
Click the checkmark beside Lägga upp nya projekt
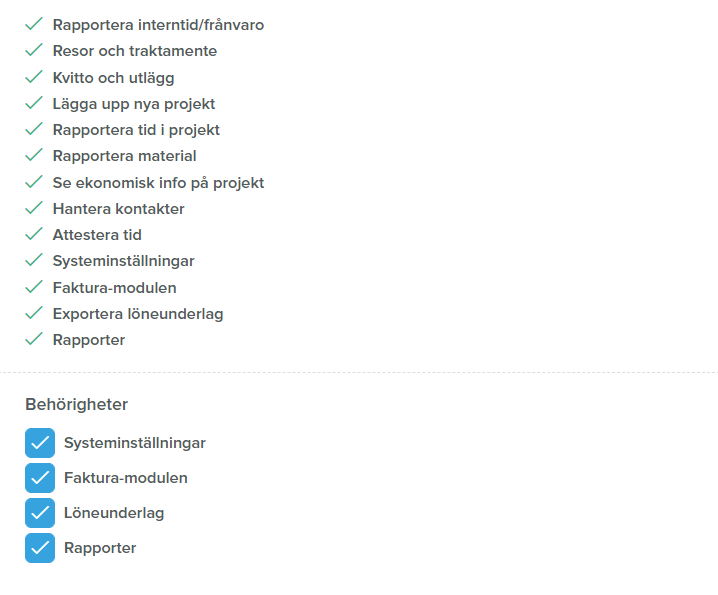point(34,103)
